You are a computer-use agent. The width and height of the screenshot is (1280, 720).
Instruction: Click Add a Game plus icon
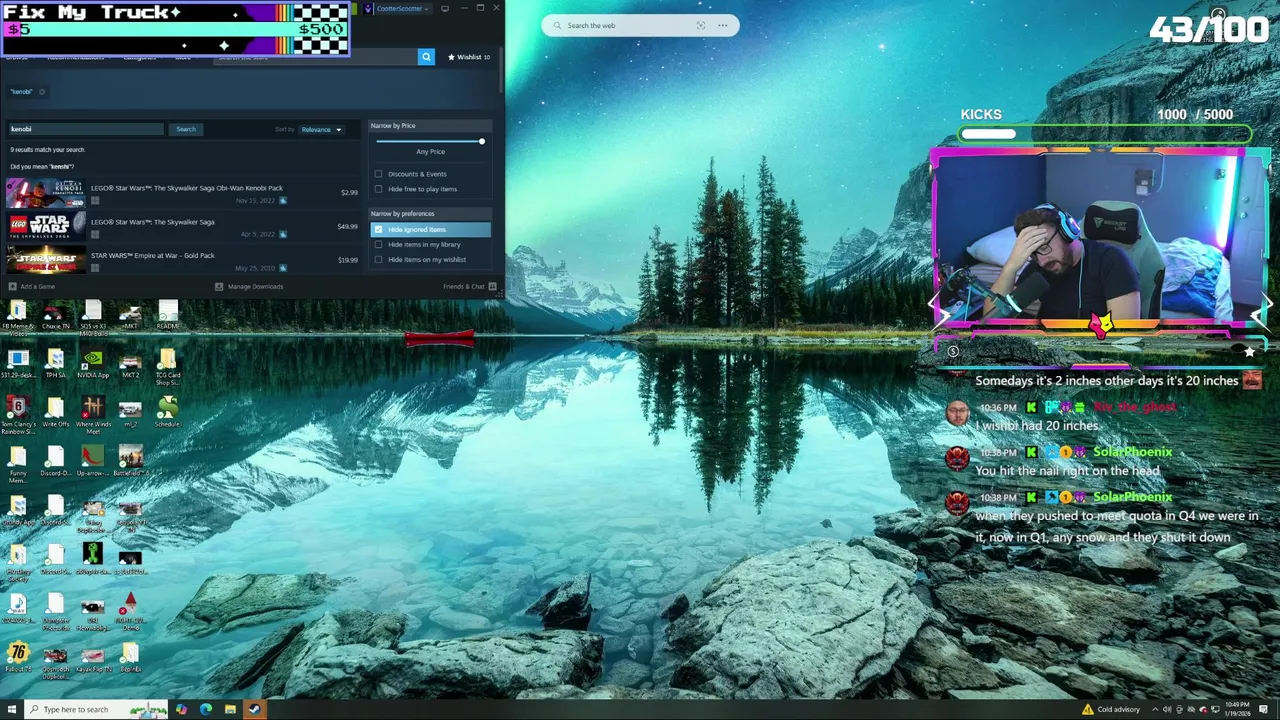[13, 287]
